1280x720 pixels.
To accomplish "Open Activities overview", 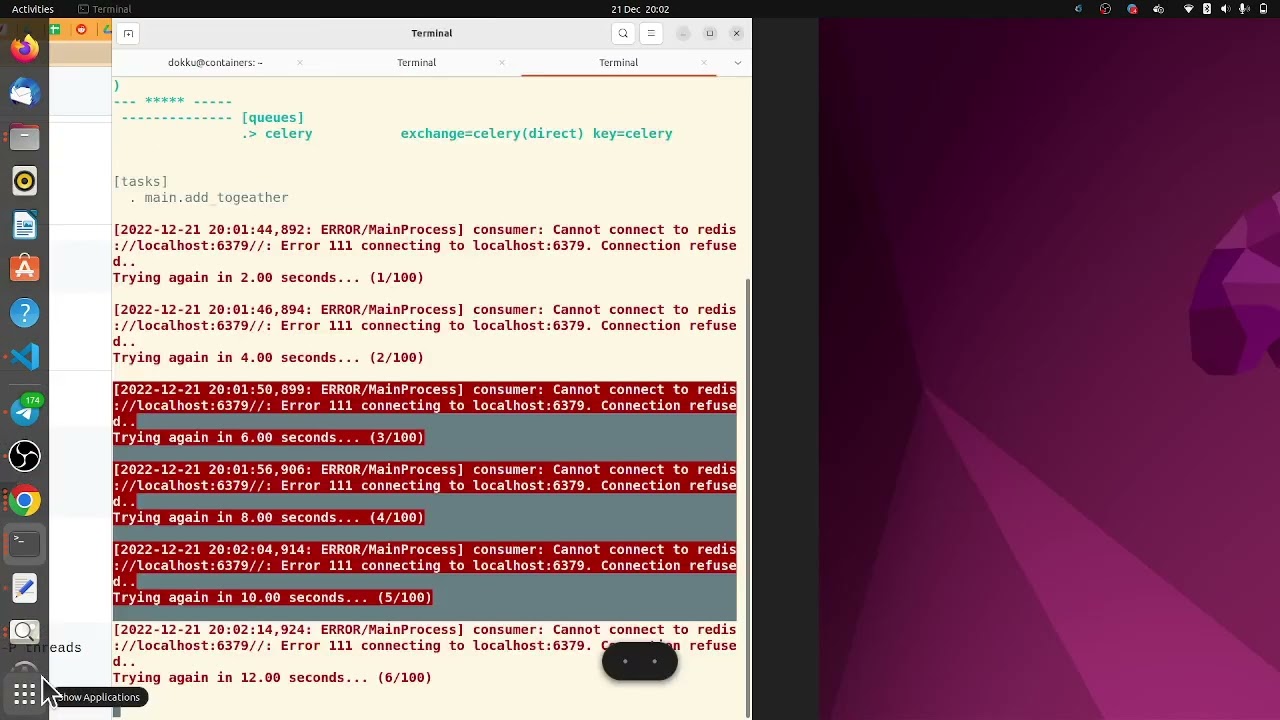I will [32, 9].
